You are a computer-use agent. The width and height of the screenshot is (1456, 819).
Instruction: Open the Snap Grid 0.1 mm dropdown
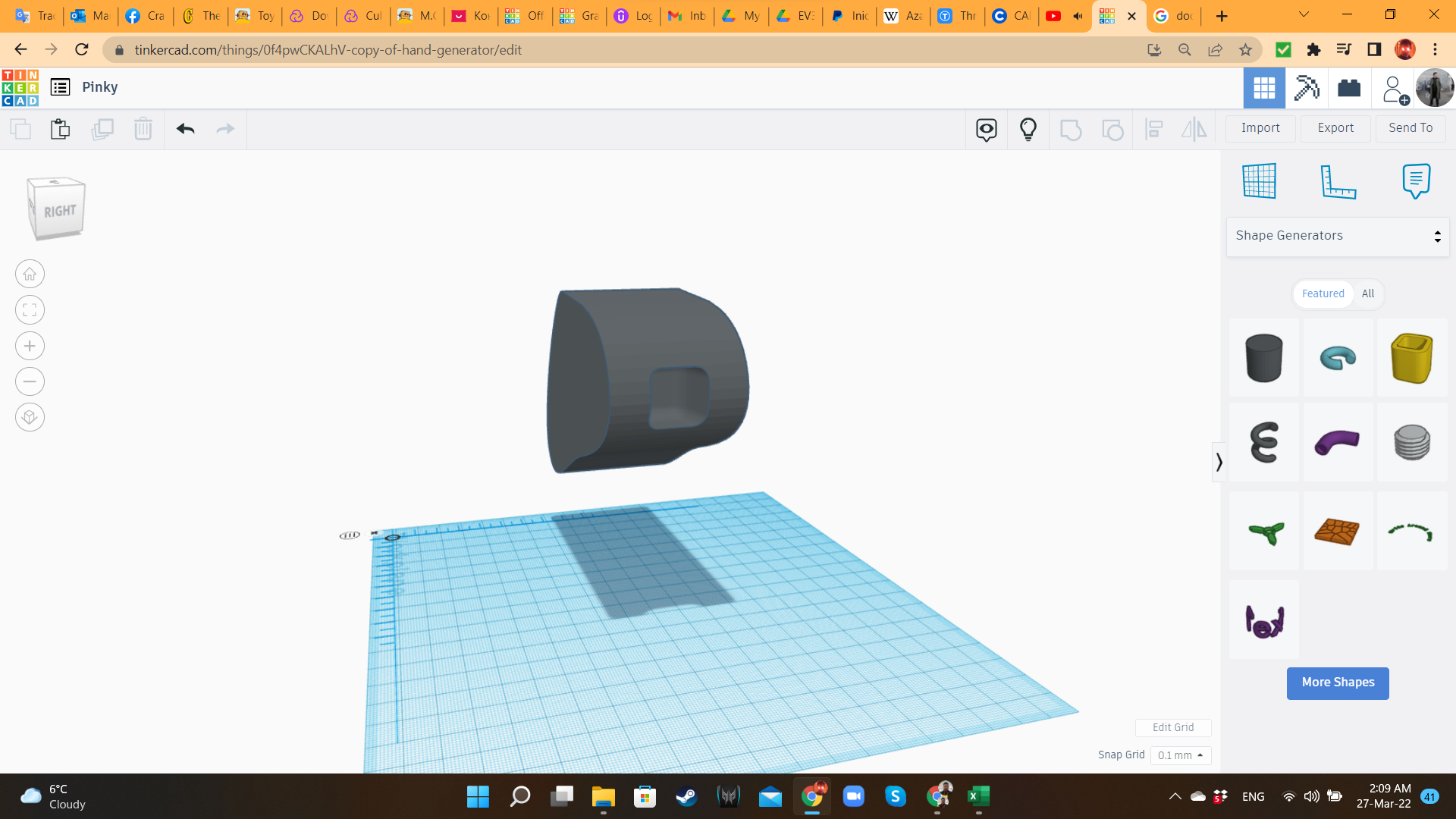coord(1181,755)
